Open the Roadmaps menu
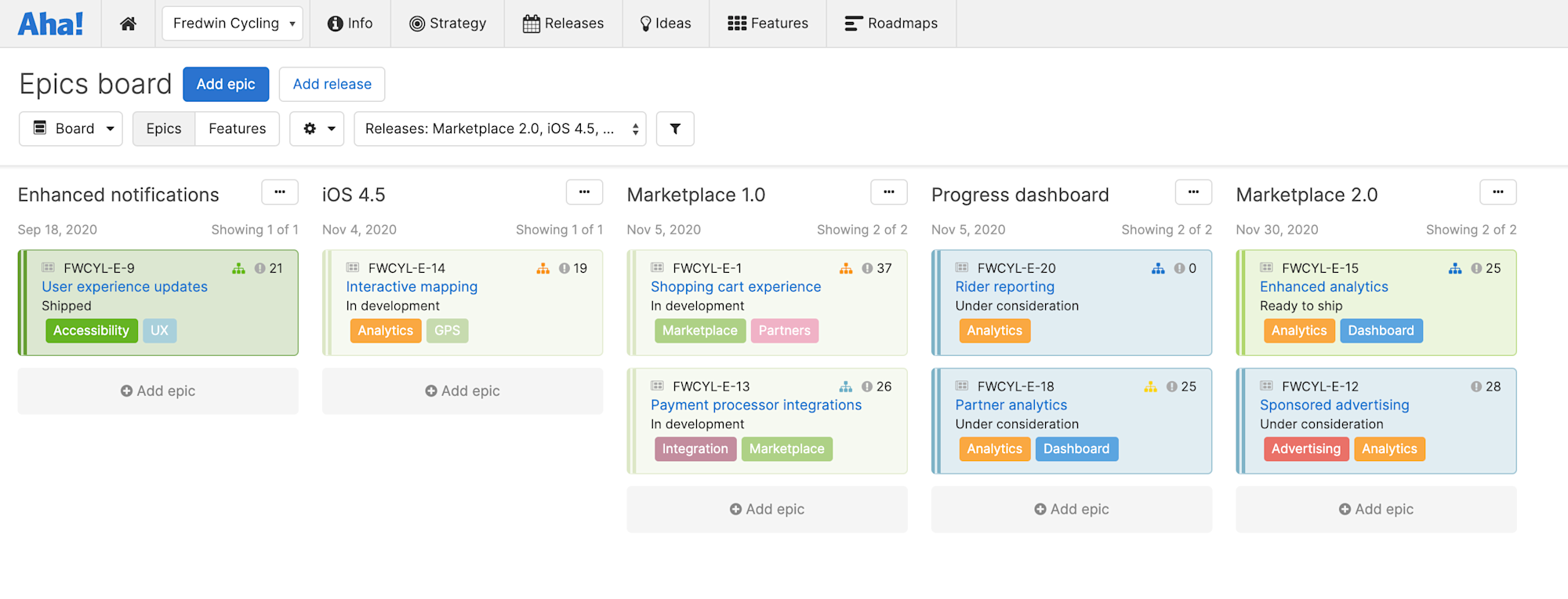1568x599 pixels. [891, 24]
